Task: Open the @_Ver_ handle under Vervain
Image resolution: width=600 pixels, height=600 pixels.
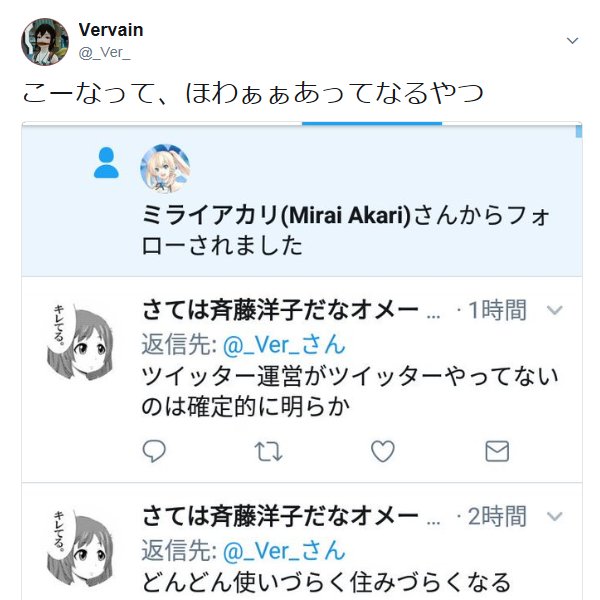Action: point(104,52)
